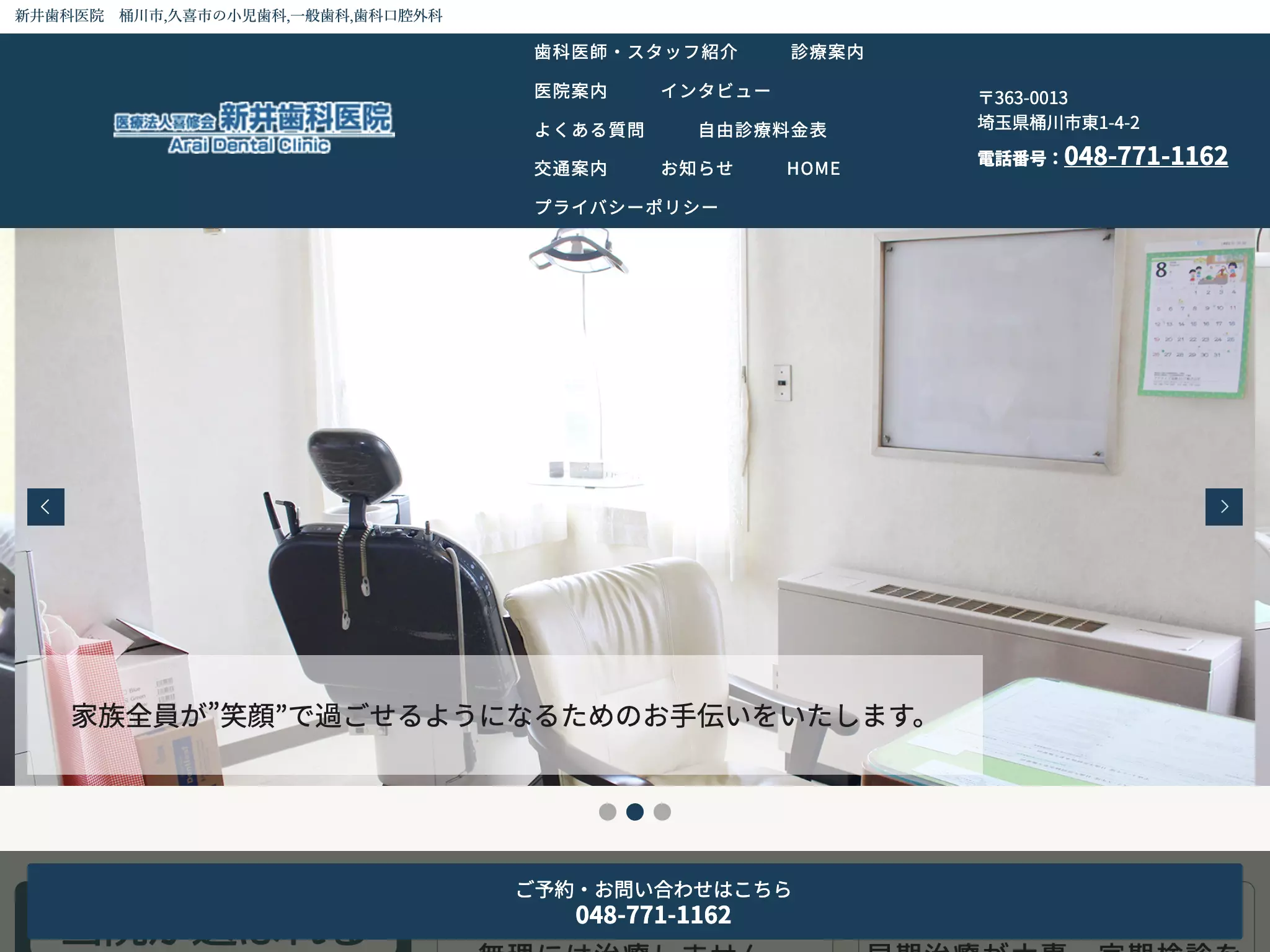The height and width of the screenshot is (952, 1270).
Task: Go to HOME menu item
Action: tap(814, 169)
